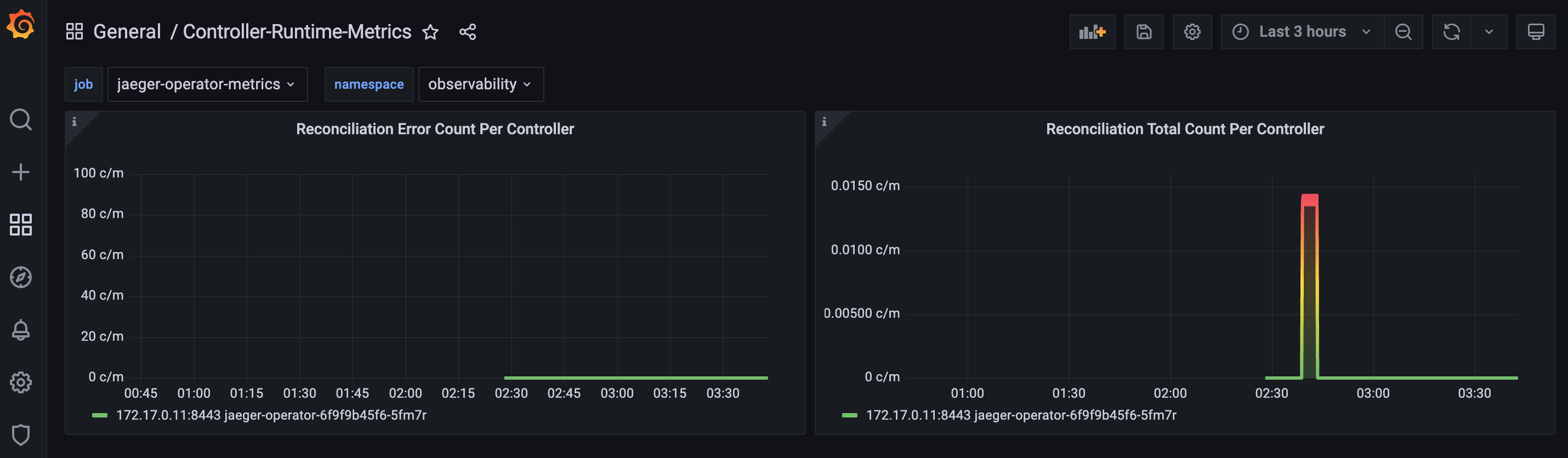The height and width of the screenshot is (458, 1568).
Task: Expand the refresh interval dropdown arrow
Action: pyautogui.click(x=1489, y=32)
